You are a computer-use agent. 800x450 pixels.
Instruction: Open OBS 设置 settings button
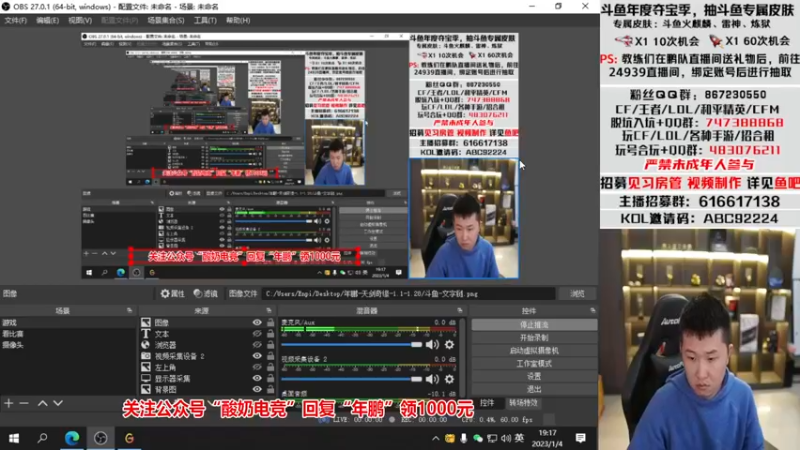534,376
